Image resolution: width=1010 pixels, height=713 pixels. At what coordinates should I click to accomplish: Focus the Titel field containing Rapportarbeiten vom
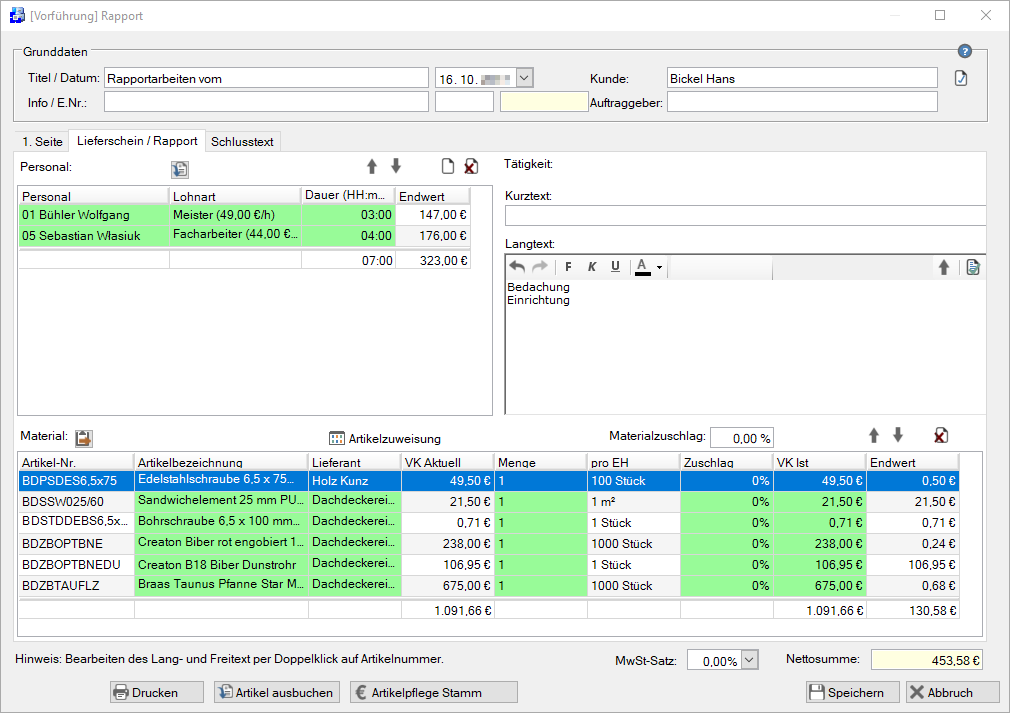click(266, 78)
